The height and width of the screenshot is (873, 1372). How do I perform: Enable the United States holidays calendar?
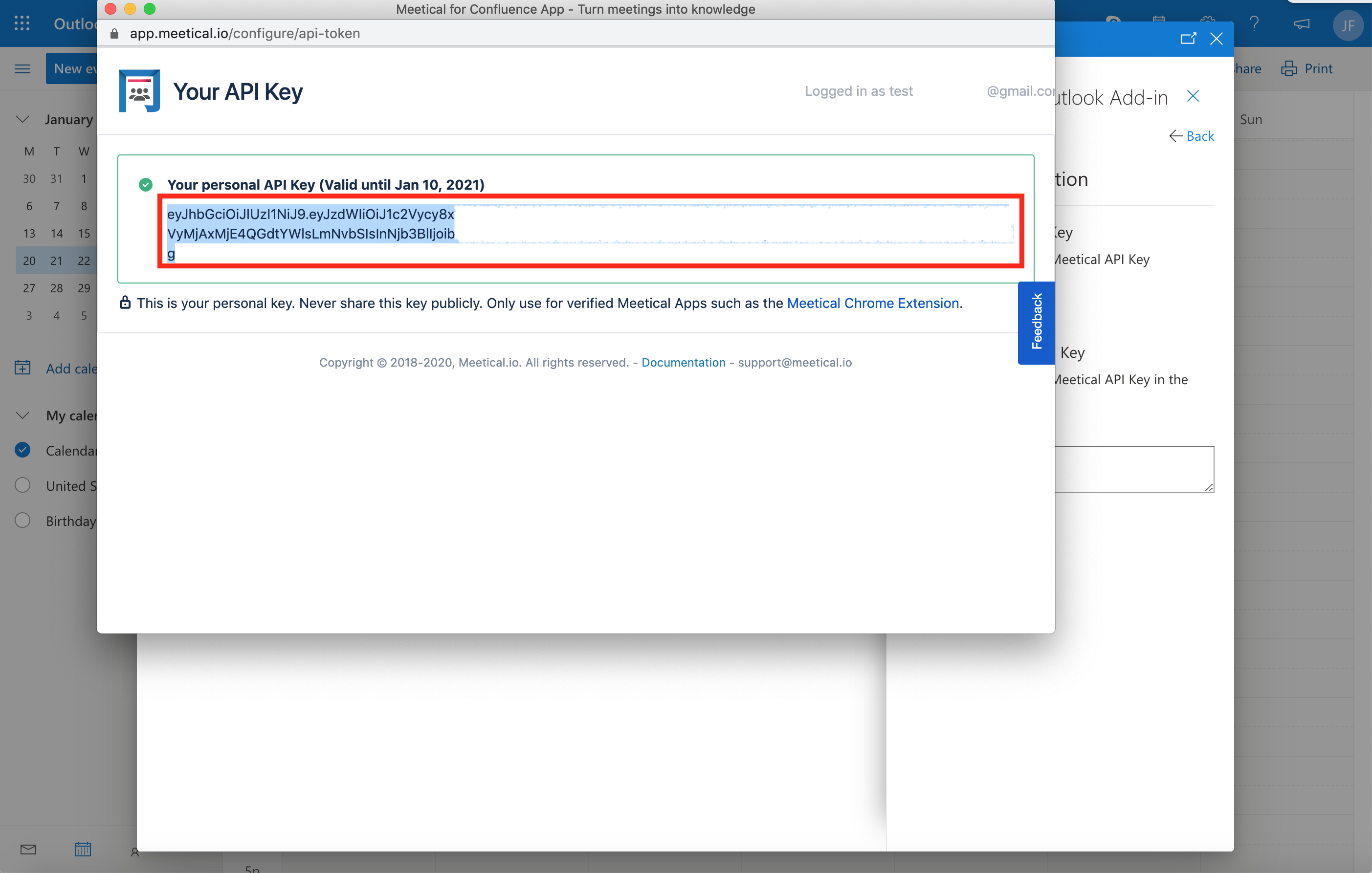(22, 484)
